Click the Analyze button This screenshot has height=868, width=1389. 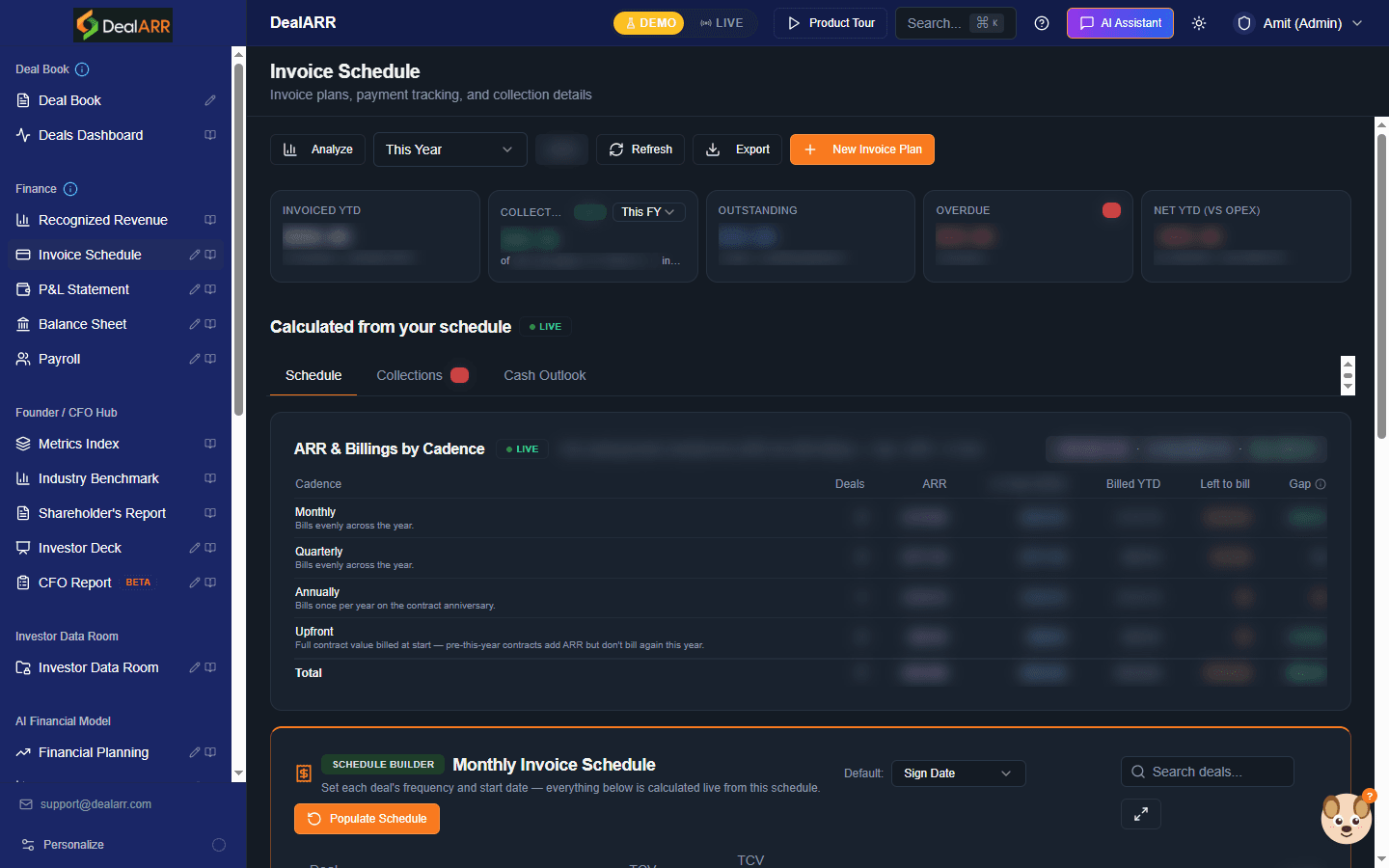[x=317, y=149]
